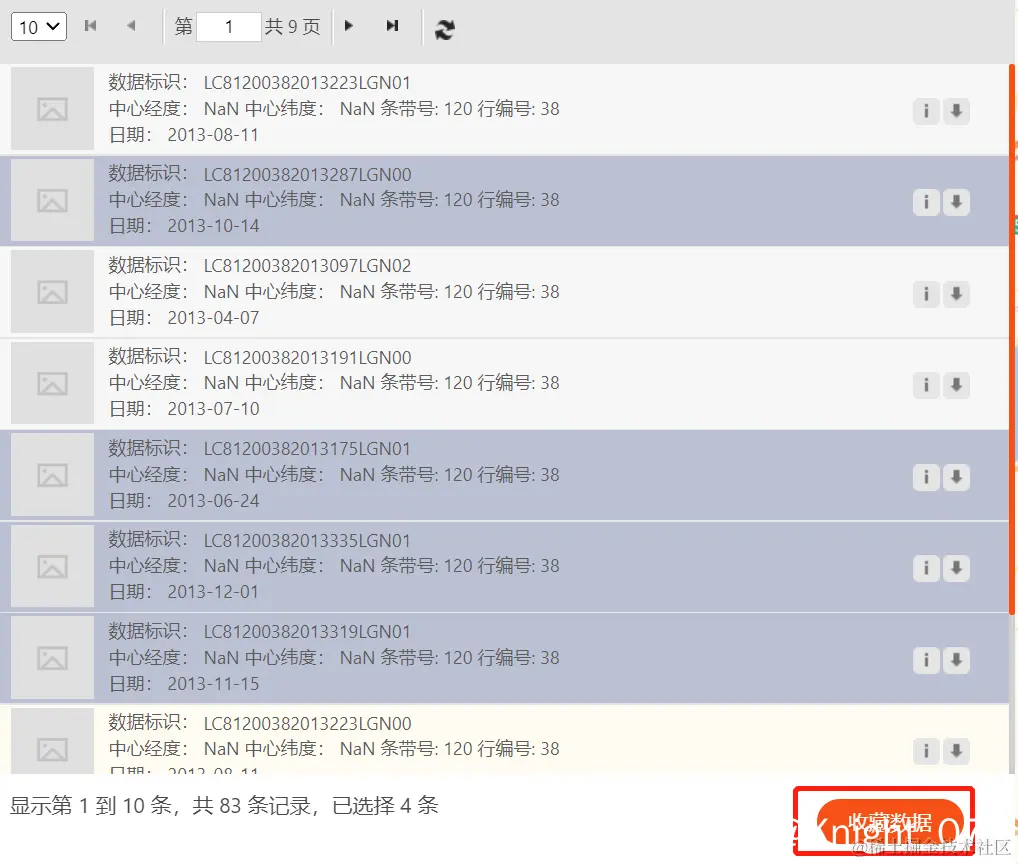Click the date 2013-11-15
Viewport: 1018px width, 864px height.
213,684
